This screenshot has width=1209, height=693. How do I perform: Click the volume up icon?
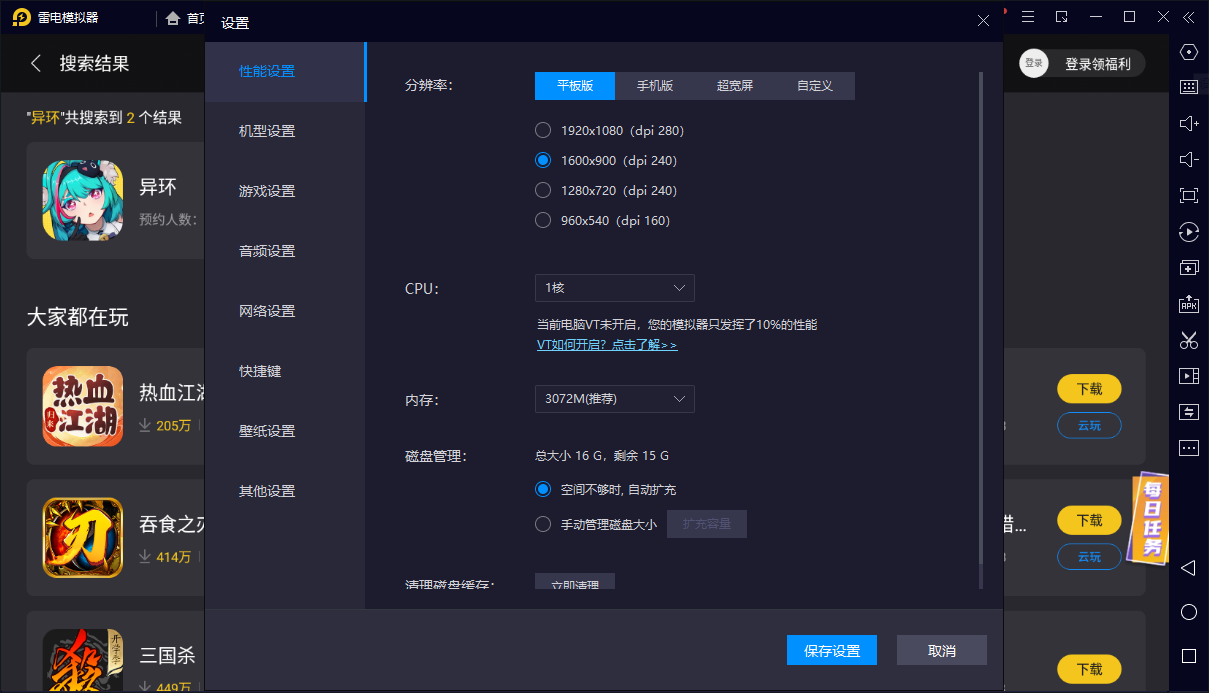click(x=1188, y=123)
